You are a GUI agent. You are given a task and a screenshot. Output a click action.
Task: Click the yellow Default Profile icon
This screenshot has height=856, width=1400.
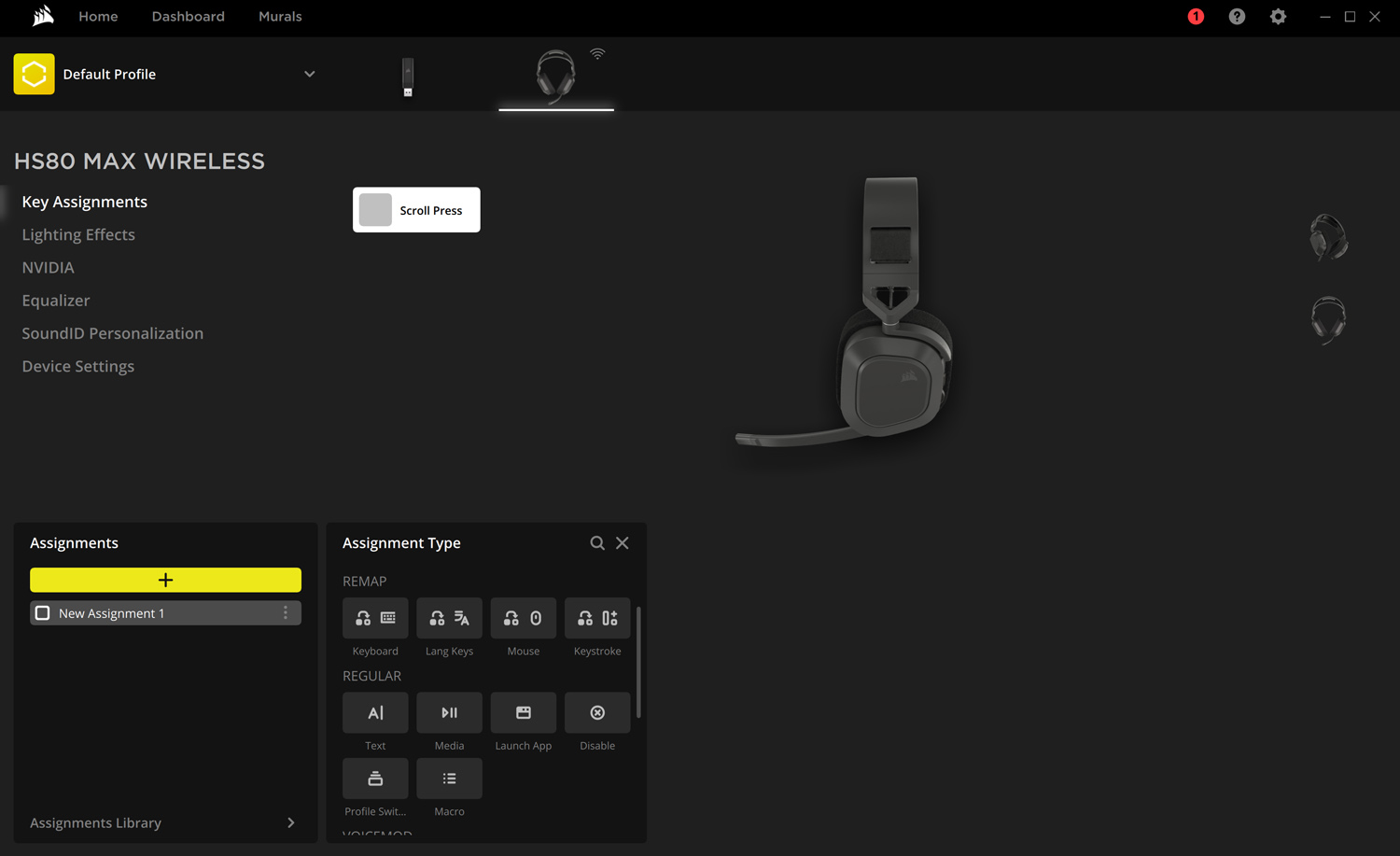coord(35,74)
